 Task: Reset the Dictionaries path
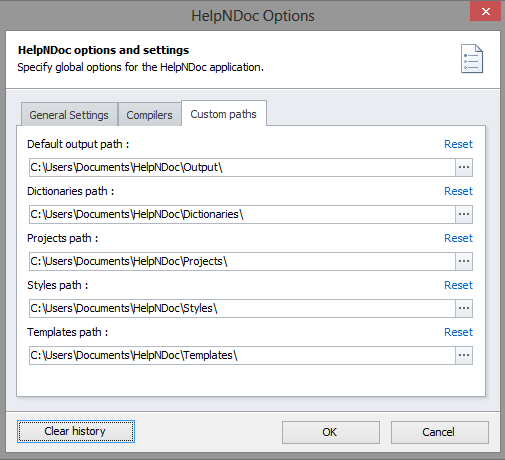tap(458, 191)
